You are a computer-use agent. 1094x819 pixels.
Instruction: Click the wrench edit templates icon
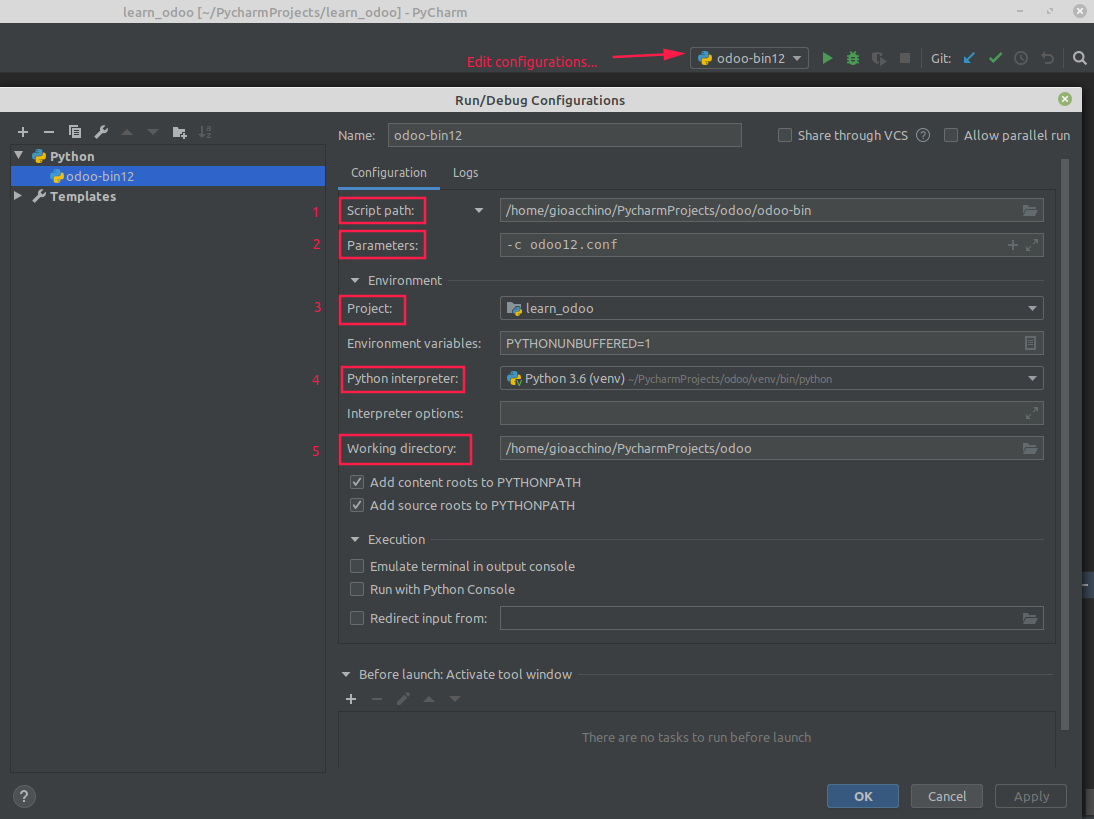pos(100,131)
